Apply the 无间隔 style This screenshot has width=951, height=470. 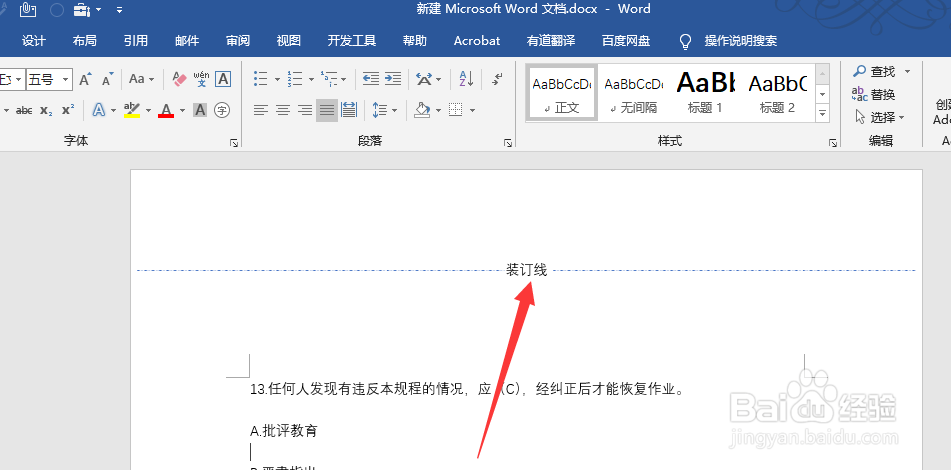(x=634, y=93)
